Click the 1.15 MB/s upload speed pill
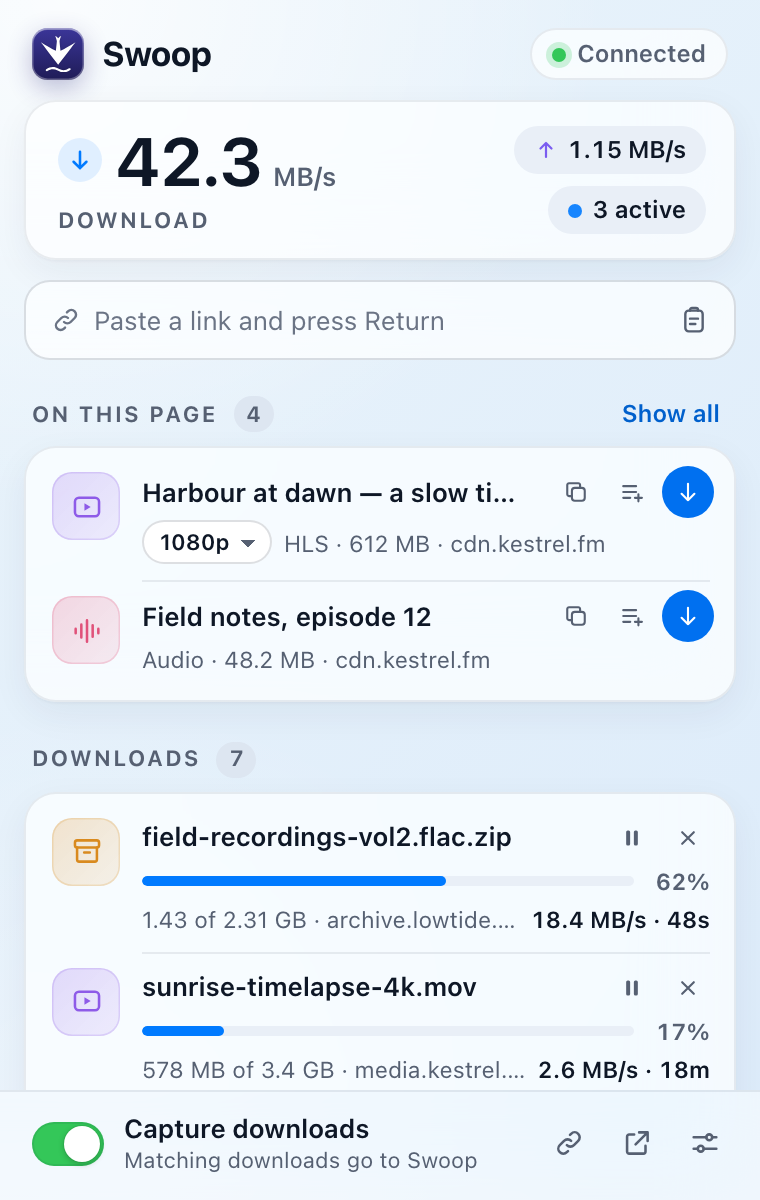 (x=610, y=151)
